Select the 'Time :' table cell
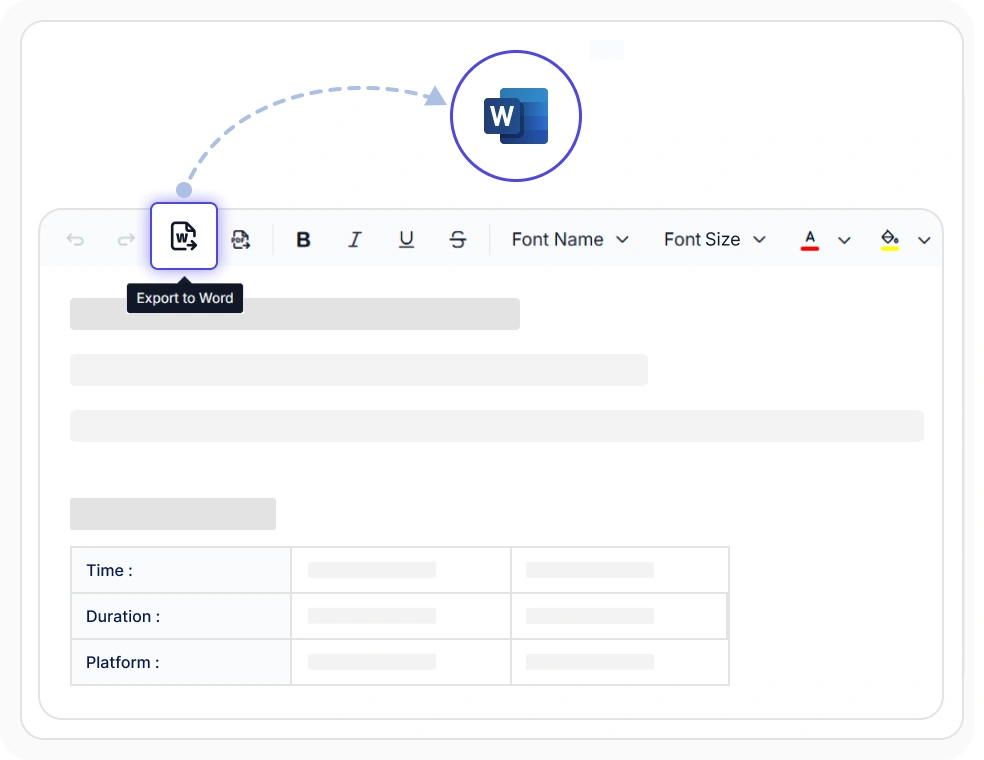This screenshot has height=760, width=984. point(181,570)
